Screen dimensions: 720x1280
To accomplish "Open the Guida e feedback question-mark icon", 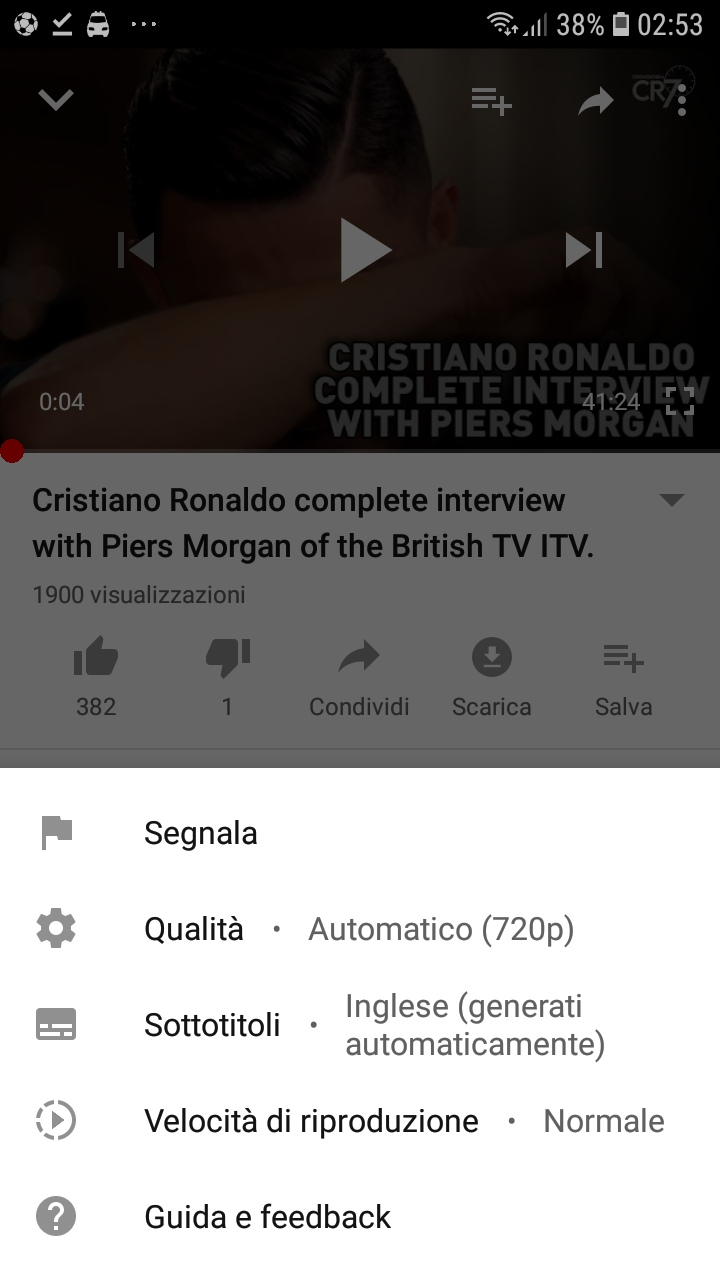I will click(56, 1217).
